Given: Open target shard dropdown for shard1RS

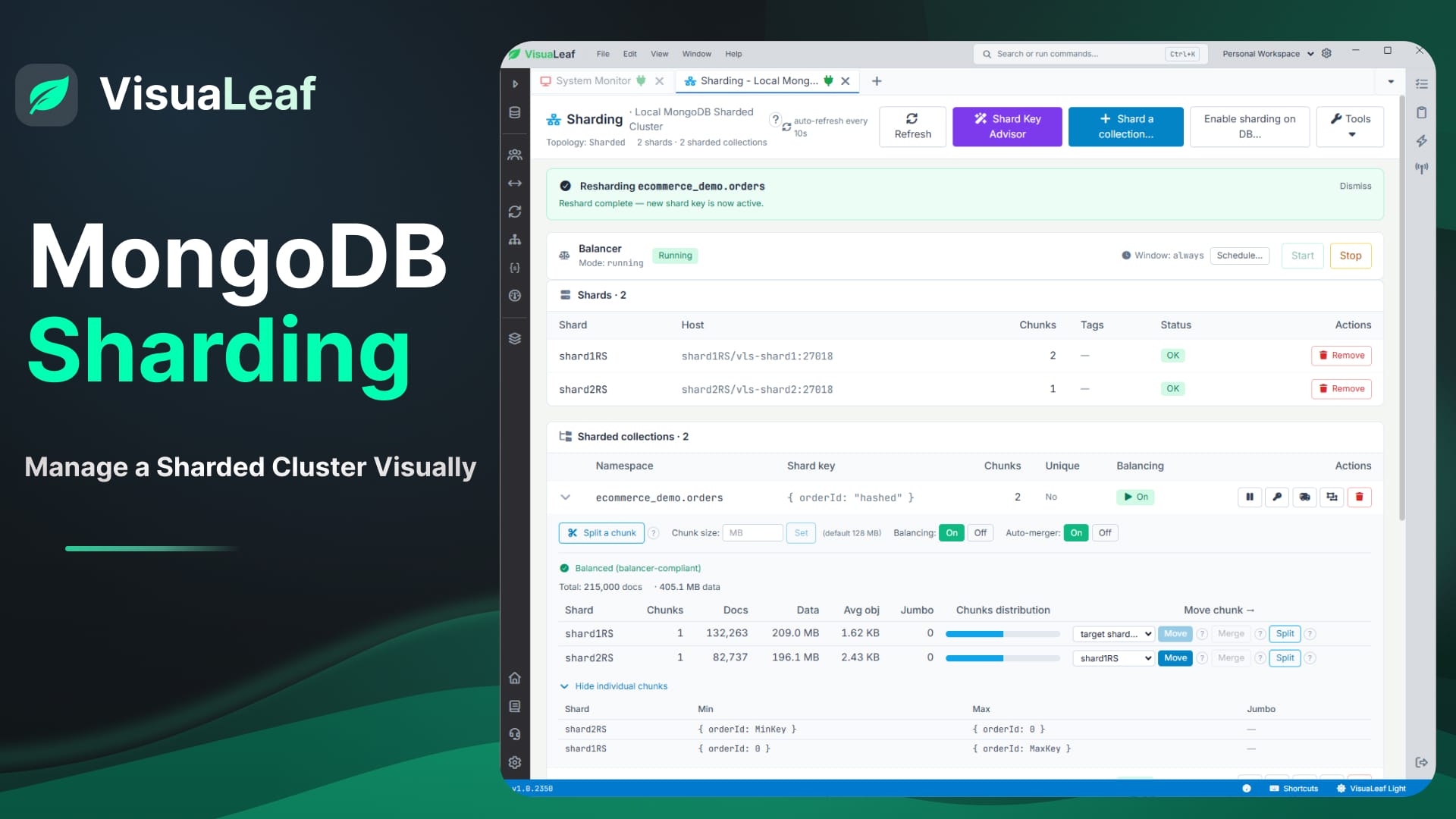Looking at the screenshot, I should [1113, 634].
